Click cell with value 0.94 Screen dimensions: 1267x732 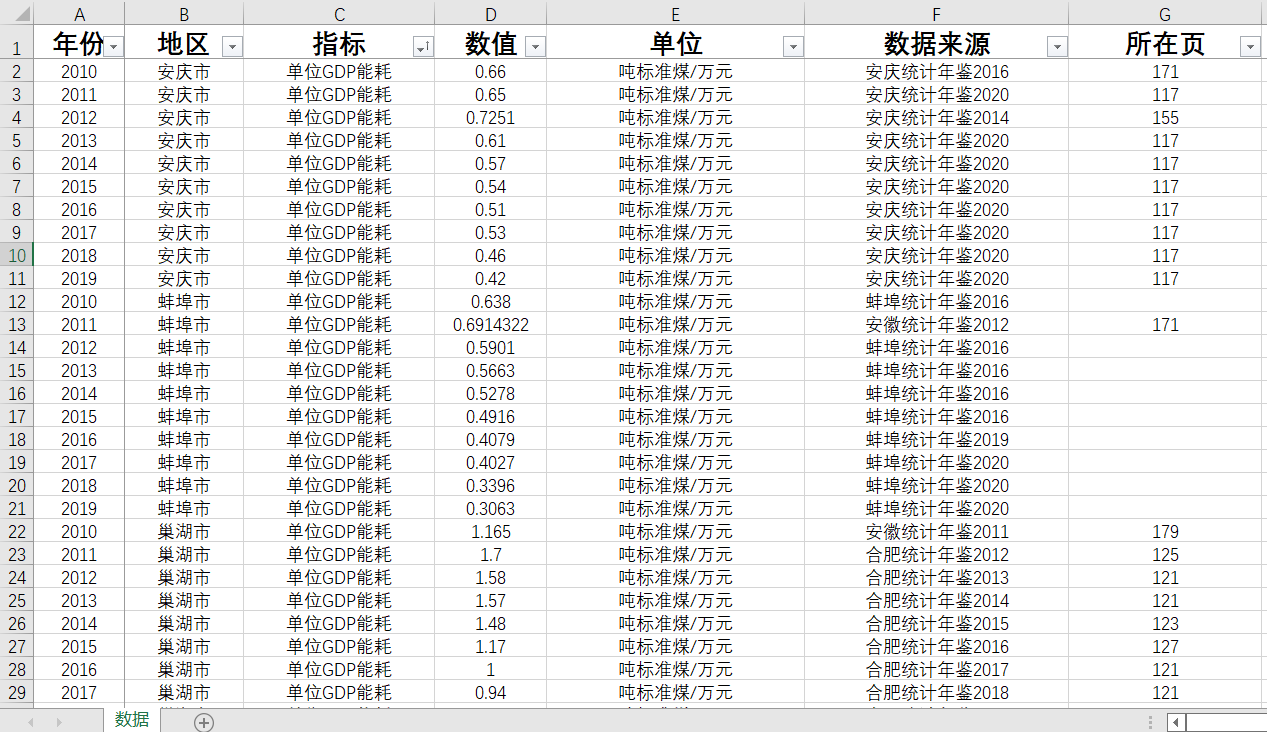491,692
